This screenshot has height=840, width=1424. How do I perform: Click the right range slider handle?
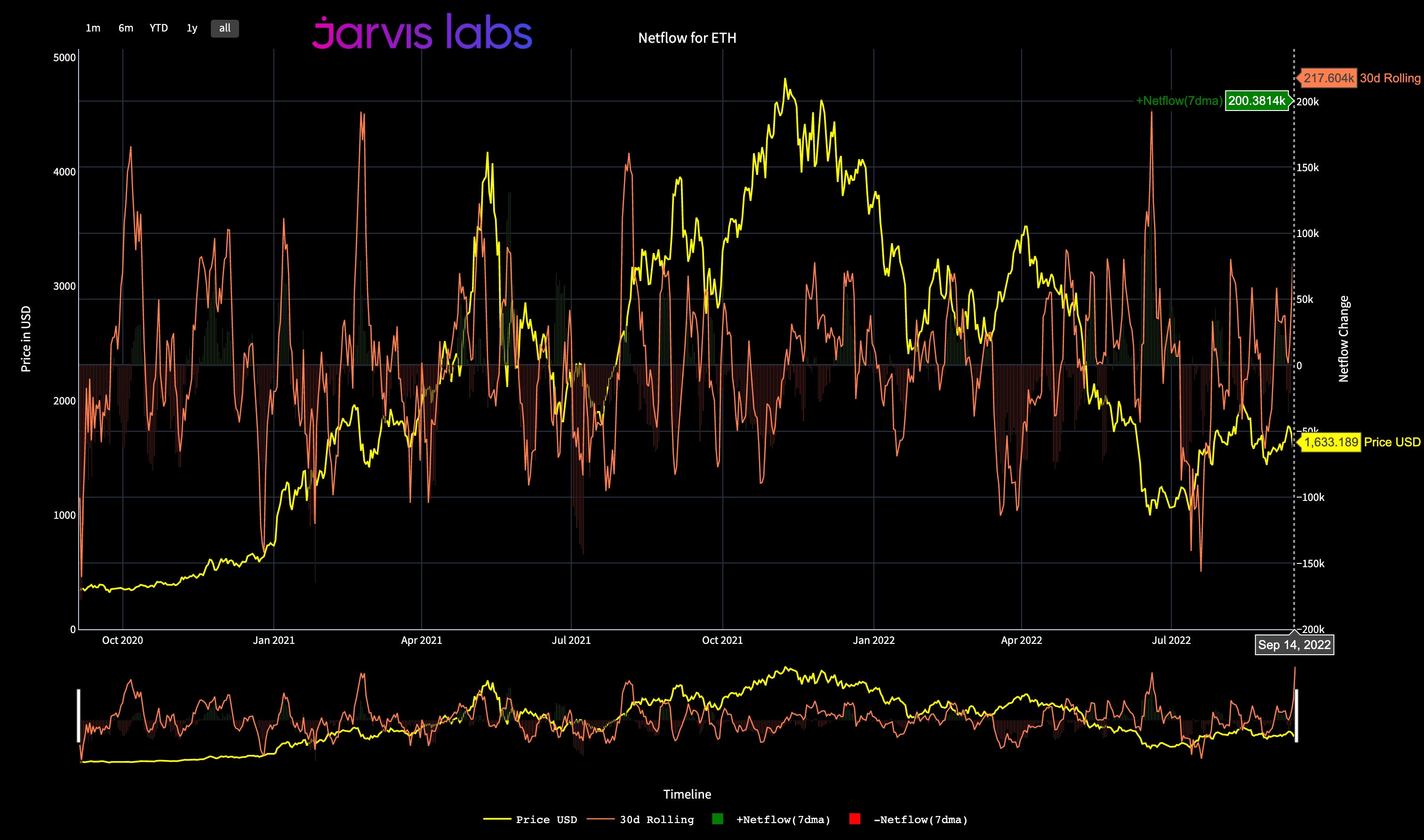(x=1296, y=715)
